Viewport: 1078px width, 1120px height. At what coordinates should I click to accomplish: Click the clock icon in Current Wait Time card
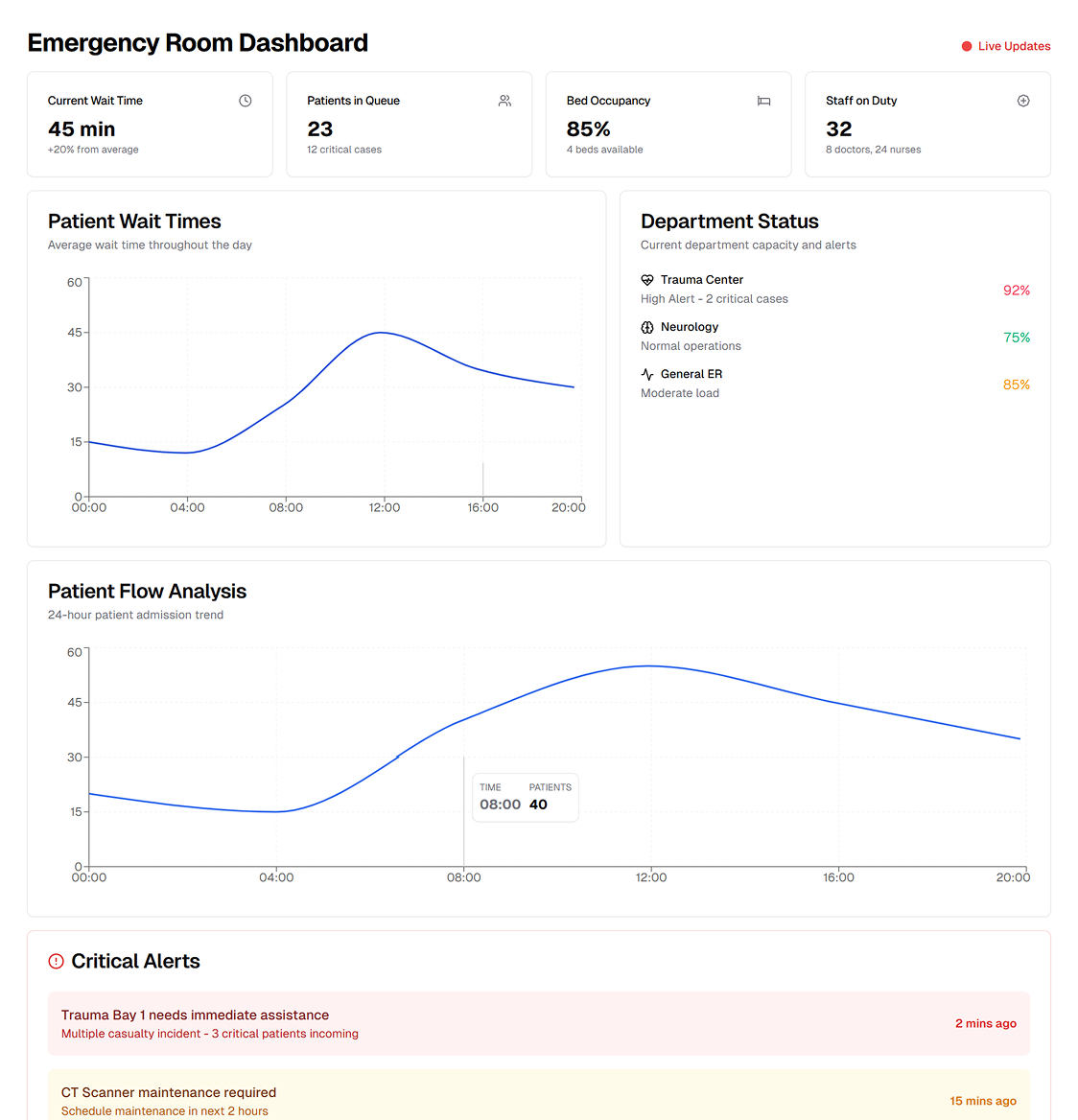pos(246,101)
